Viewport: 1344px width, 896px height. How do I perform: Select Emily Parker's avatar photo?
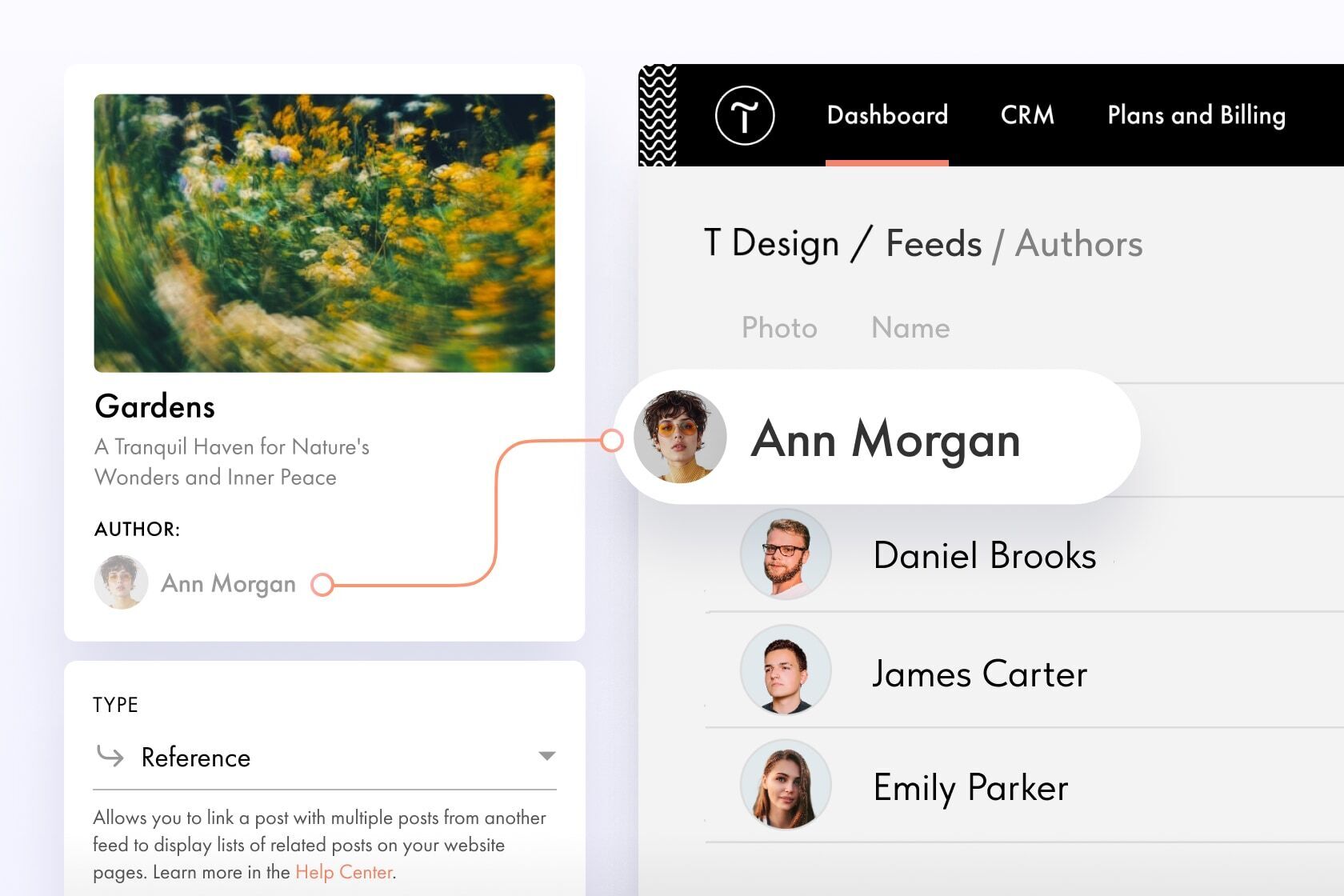[786, 784]
